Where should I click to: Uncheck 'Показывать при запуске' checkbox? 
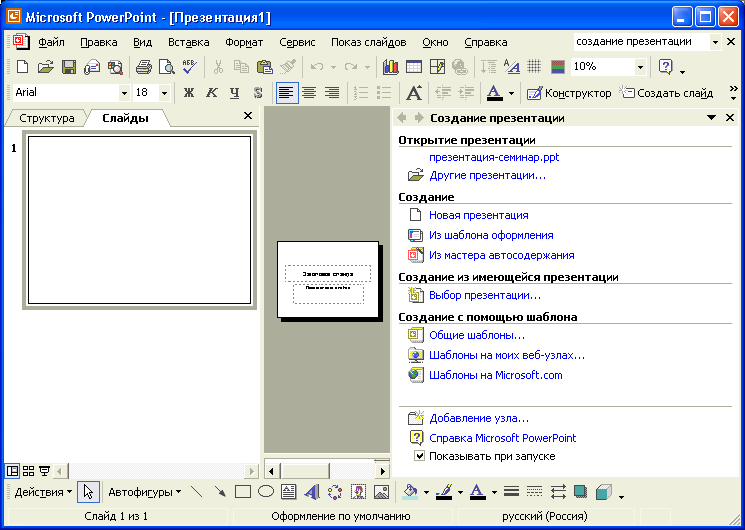tap(419, 456)
